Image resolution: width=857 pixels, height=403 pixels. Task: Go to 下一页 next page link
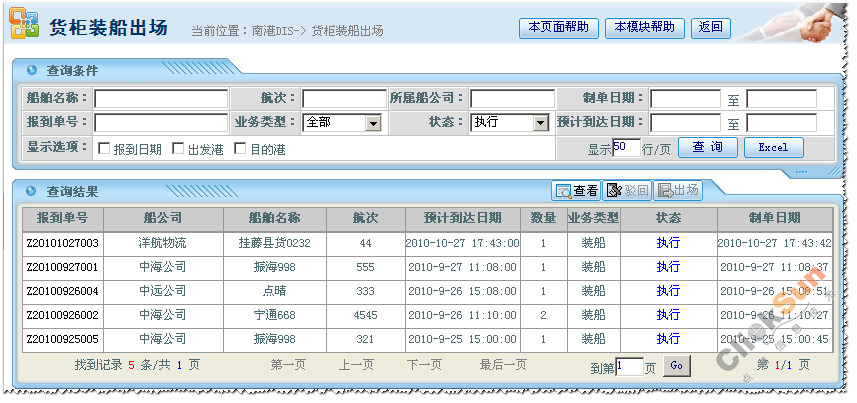[x=424, y=366]
